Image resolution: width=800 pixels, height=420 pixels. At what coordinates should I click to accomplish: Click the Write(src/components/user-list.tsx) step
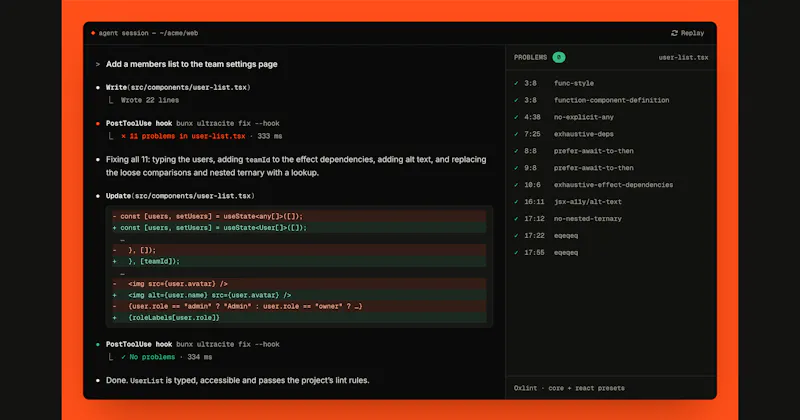[178, 87]
